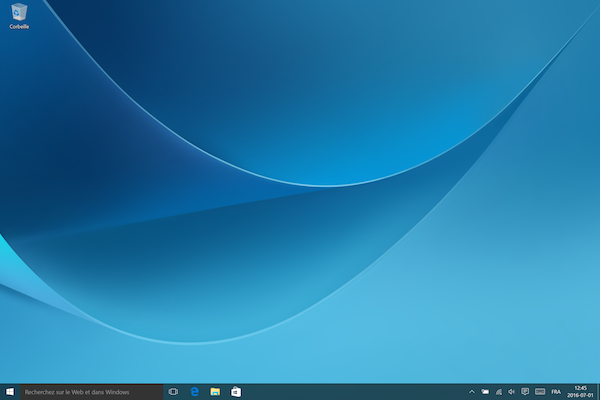This screenshot has width=600, height=400.
Task: Launch Microsoft Edge from the taskbar
Action: (x=194, y=392)
